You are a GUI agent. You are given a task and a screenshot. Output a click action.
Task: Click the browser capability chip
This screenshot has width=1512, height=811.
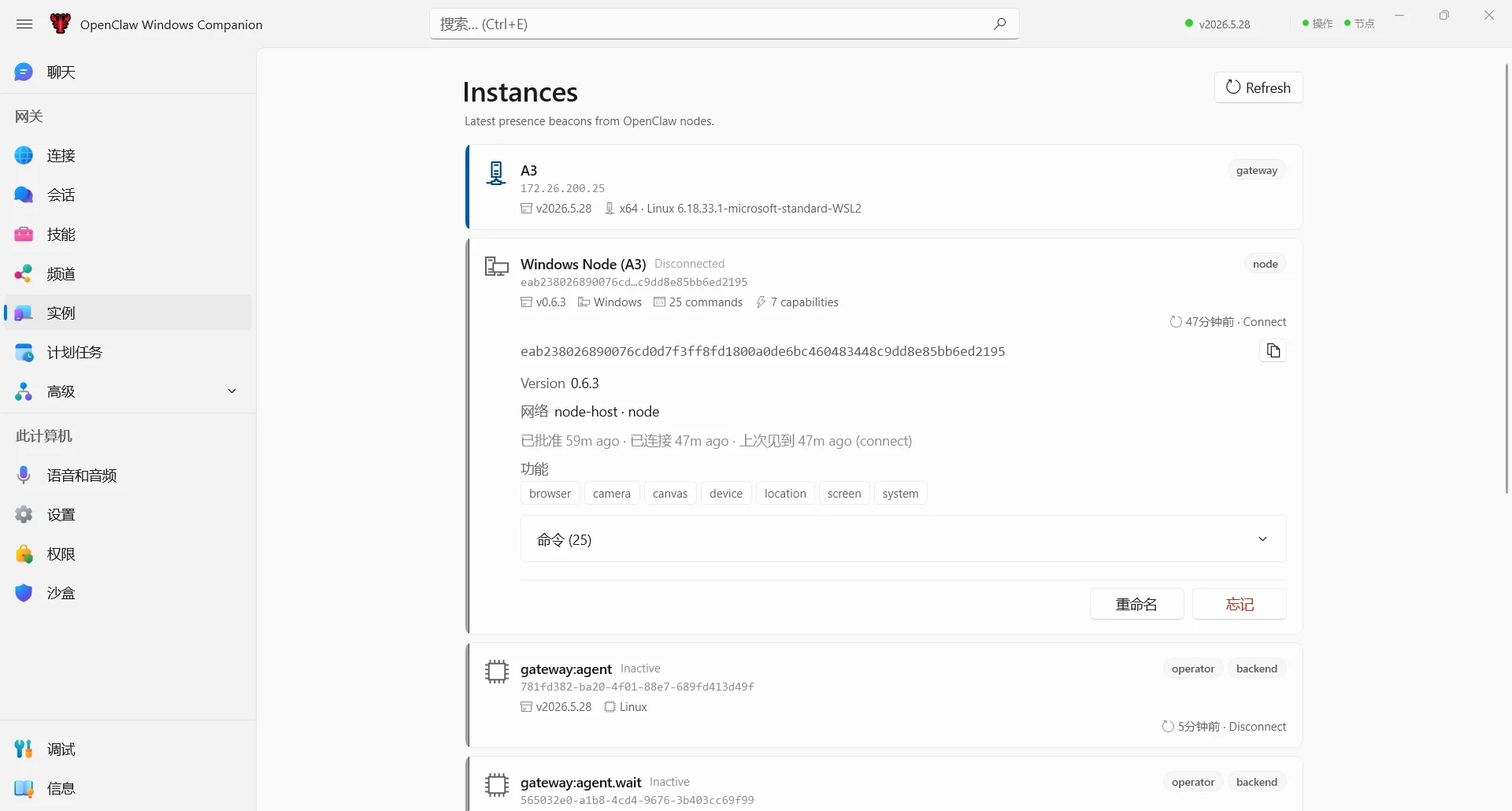click(550, 494)
